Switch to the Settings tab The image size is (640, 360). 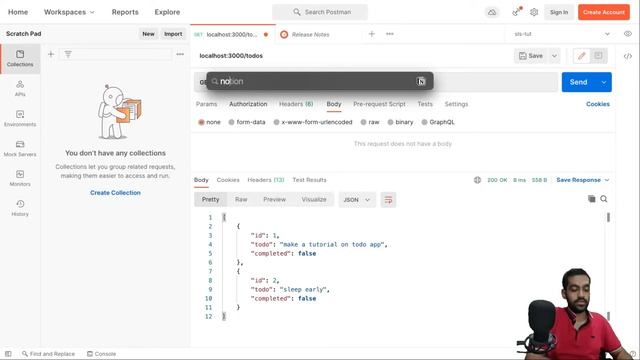tap(456, 104)
